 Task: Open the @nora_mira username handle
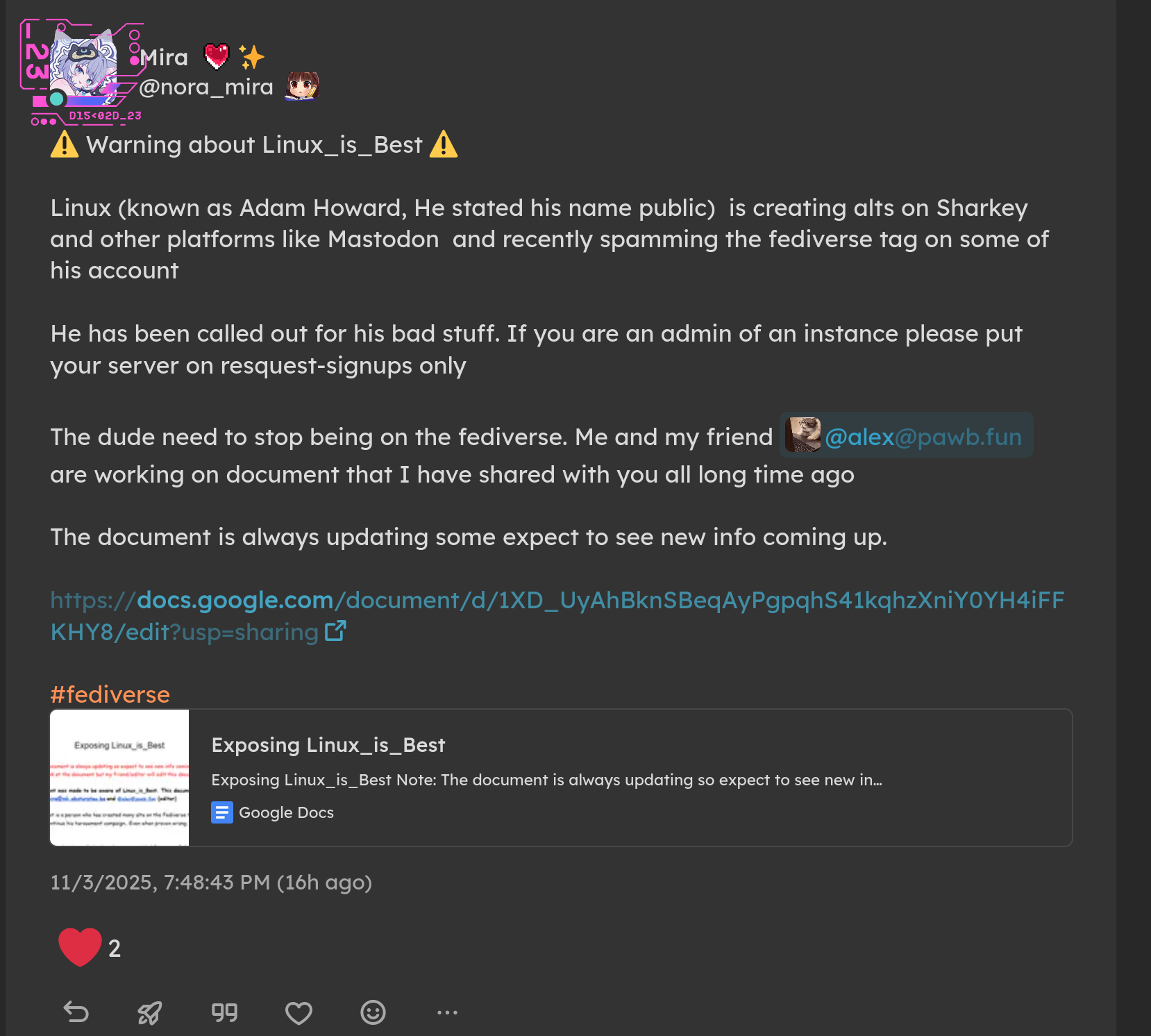coord(206,87)
